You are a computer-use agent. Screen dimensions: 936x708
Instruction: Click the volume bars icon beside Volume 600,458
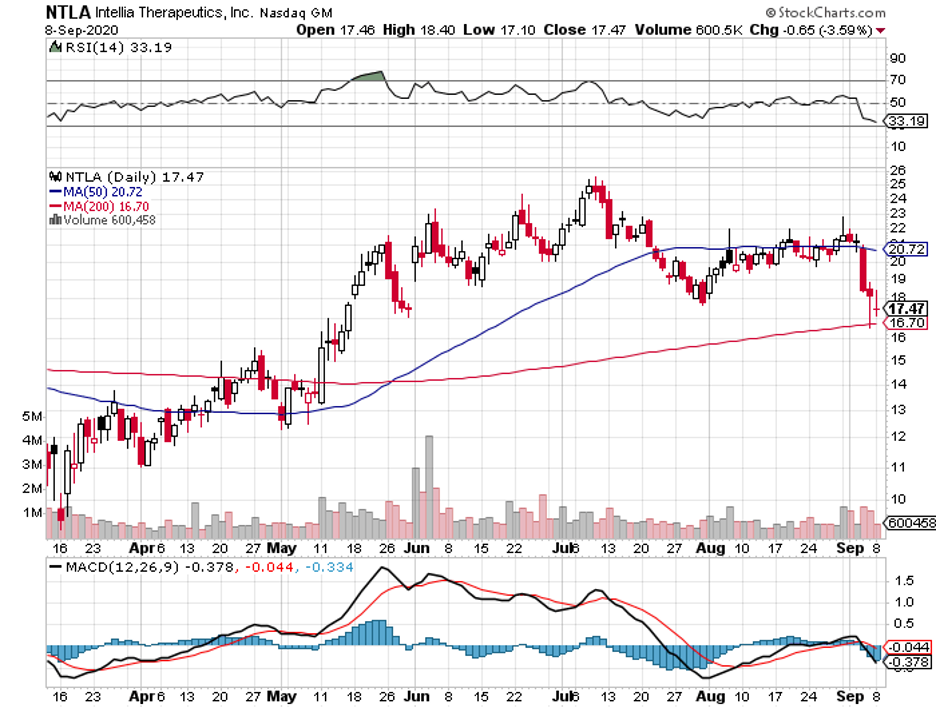[56, 220]
